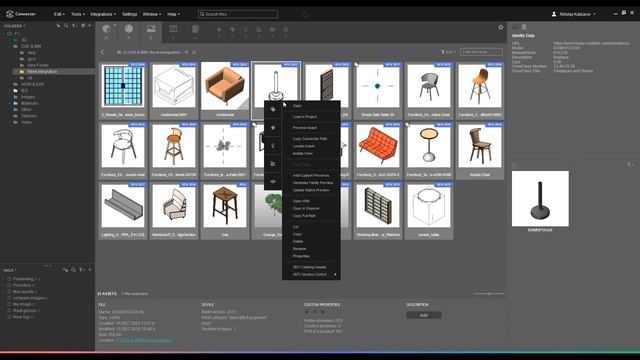Image resolution: width=640 pixels, height=360 pixels.
Task: Open the Edit menu
Action: [x=60, y=14]
